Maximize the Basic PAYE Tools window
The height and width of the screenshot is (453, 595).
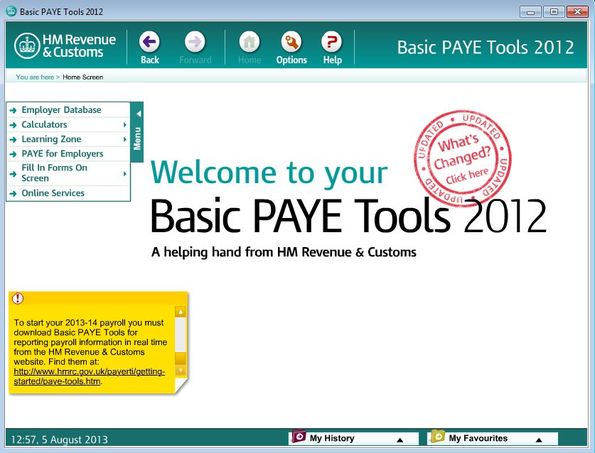554,12
